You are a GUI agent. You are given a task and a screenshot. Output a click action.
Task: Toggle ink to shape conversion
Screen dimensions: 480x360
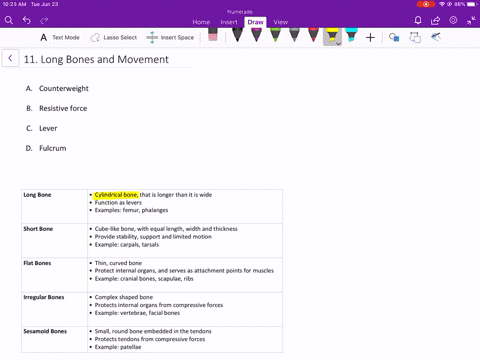415,37
